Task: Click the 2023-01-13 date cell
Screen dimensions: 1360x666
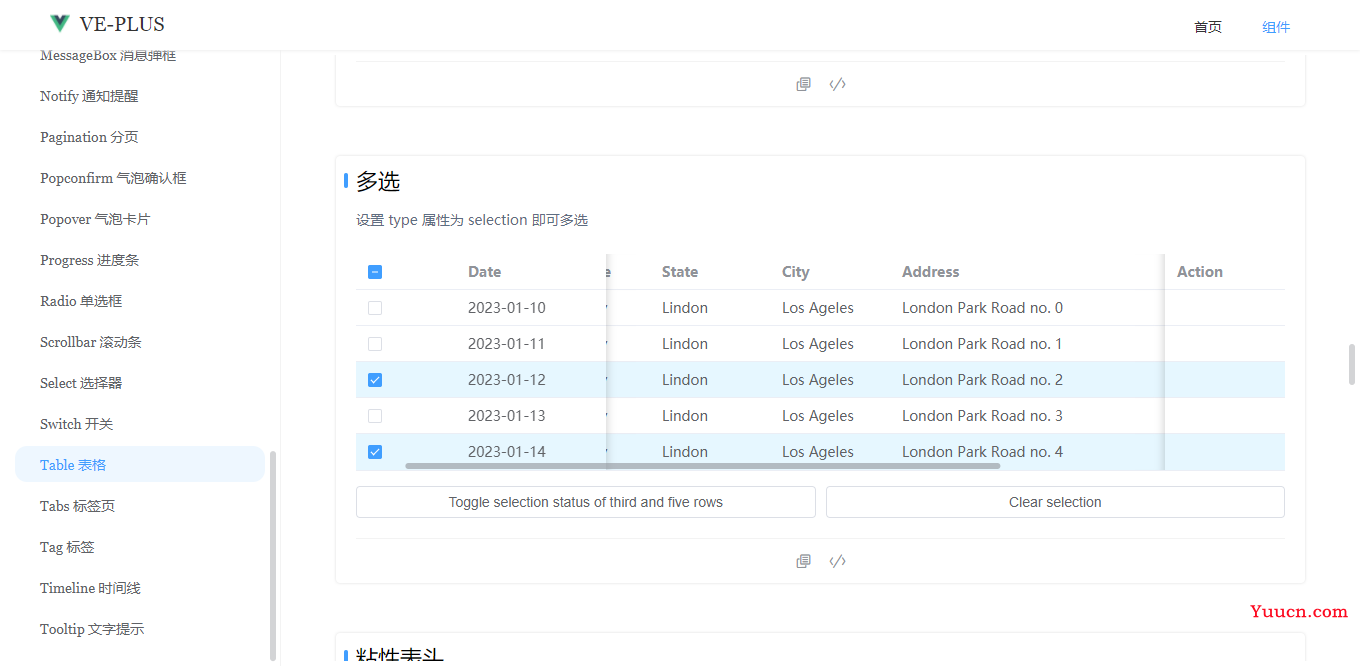Action: coord(507,416)
